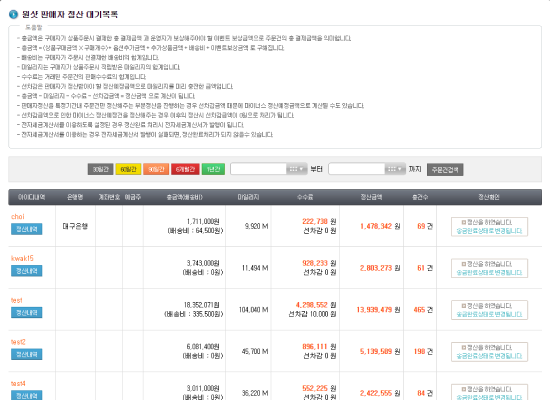
Task: Open the calendar picker for the start date
Action: point(296,169)
